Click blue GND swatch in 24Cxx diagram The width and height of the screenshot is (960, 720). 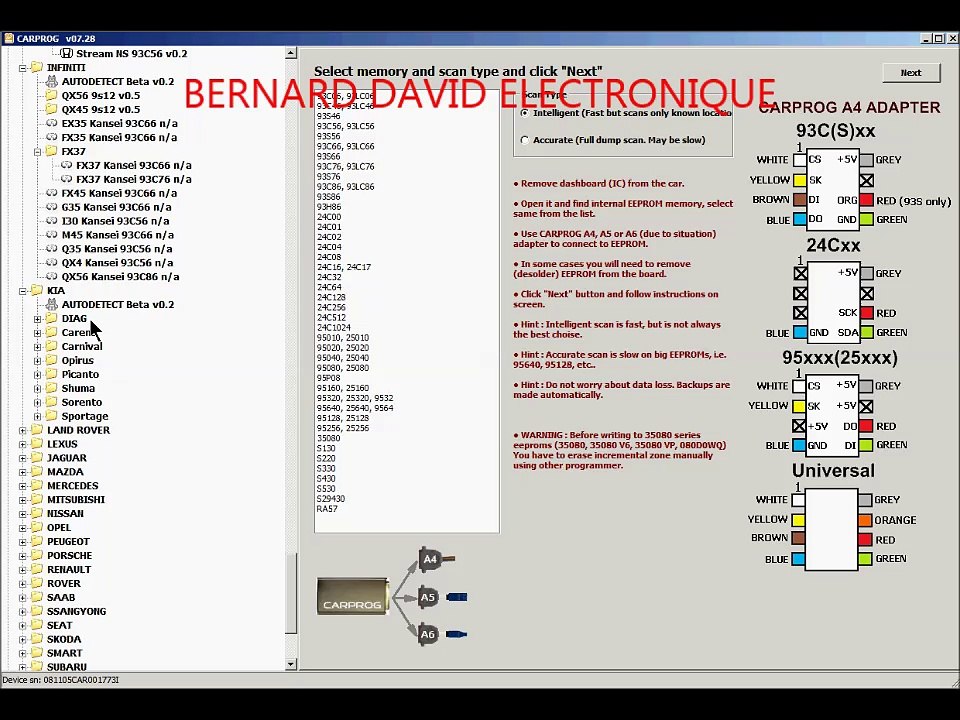click(800, 332)
